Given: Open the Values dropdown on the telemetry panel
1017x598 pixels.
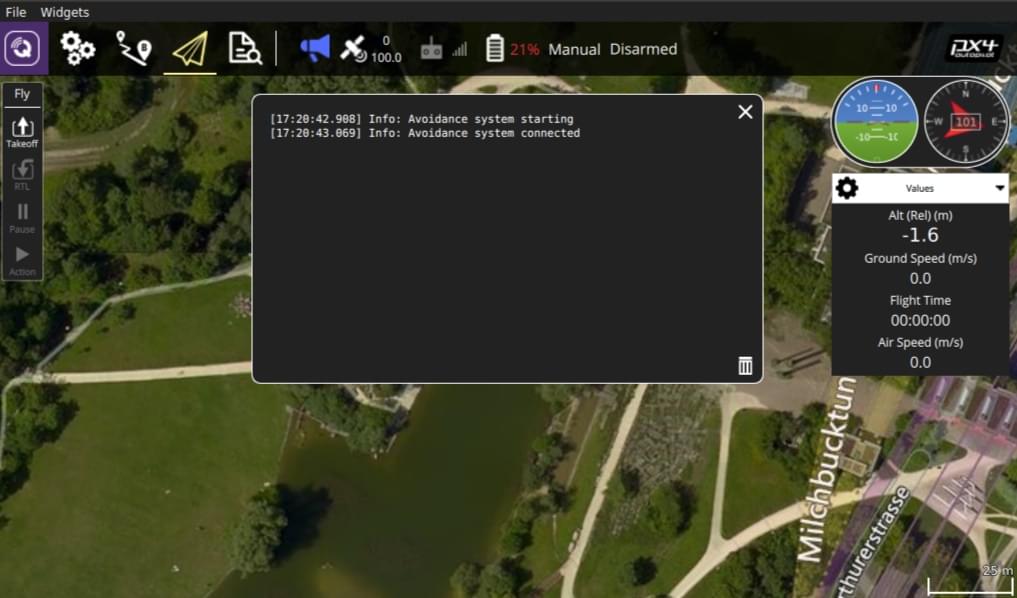Looking at the screenshot, I should click(x=920, y=188).
